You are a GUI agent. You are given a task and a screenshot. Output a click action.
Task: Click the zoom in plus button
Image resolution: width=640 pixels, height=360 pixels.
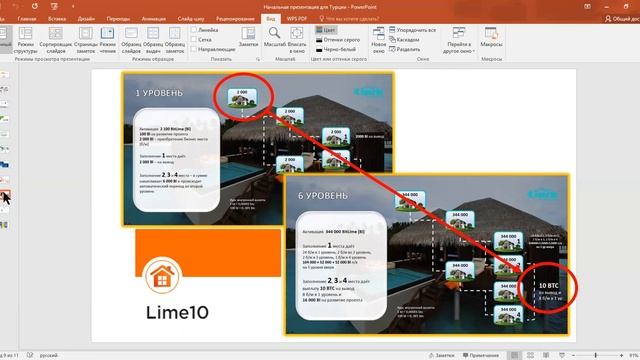coord(621,356)
